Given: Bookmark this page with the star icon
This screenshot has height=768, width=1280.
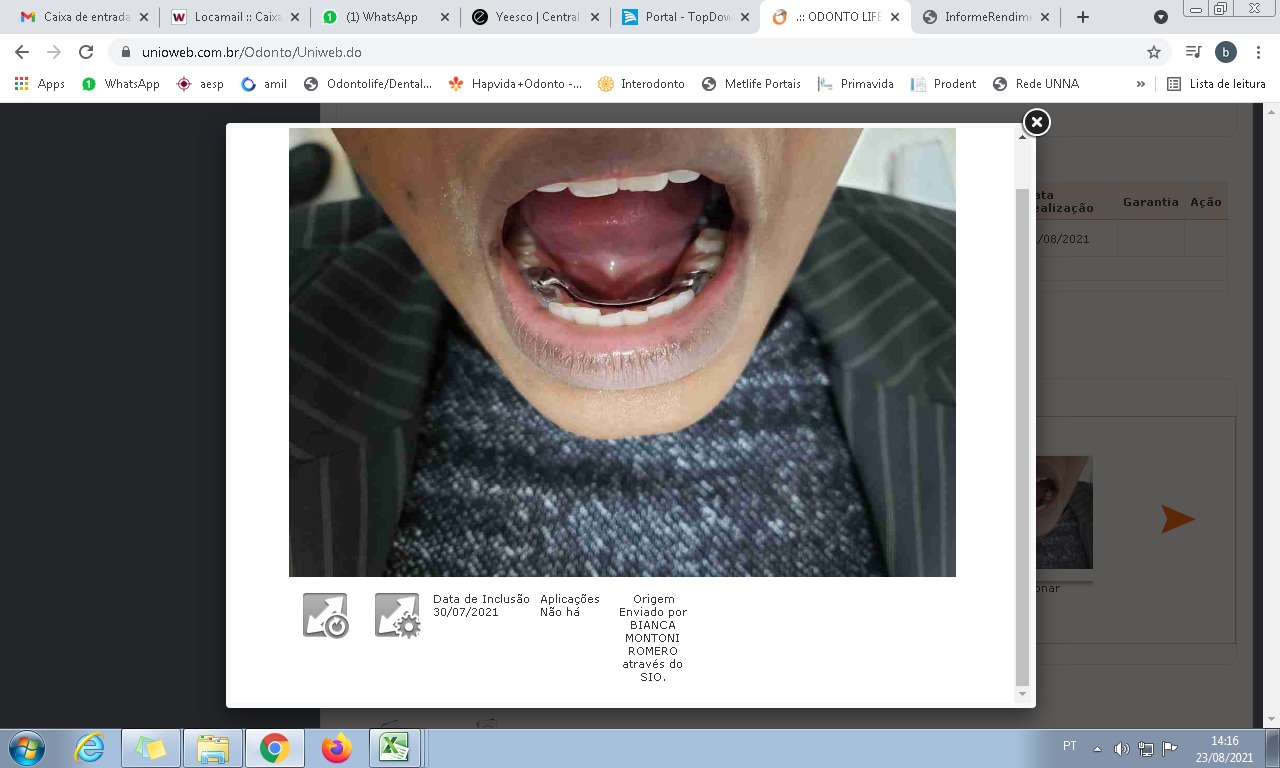Looking at the screenshot, I should [1153, 52].
